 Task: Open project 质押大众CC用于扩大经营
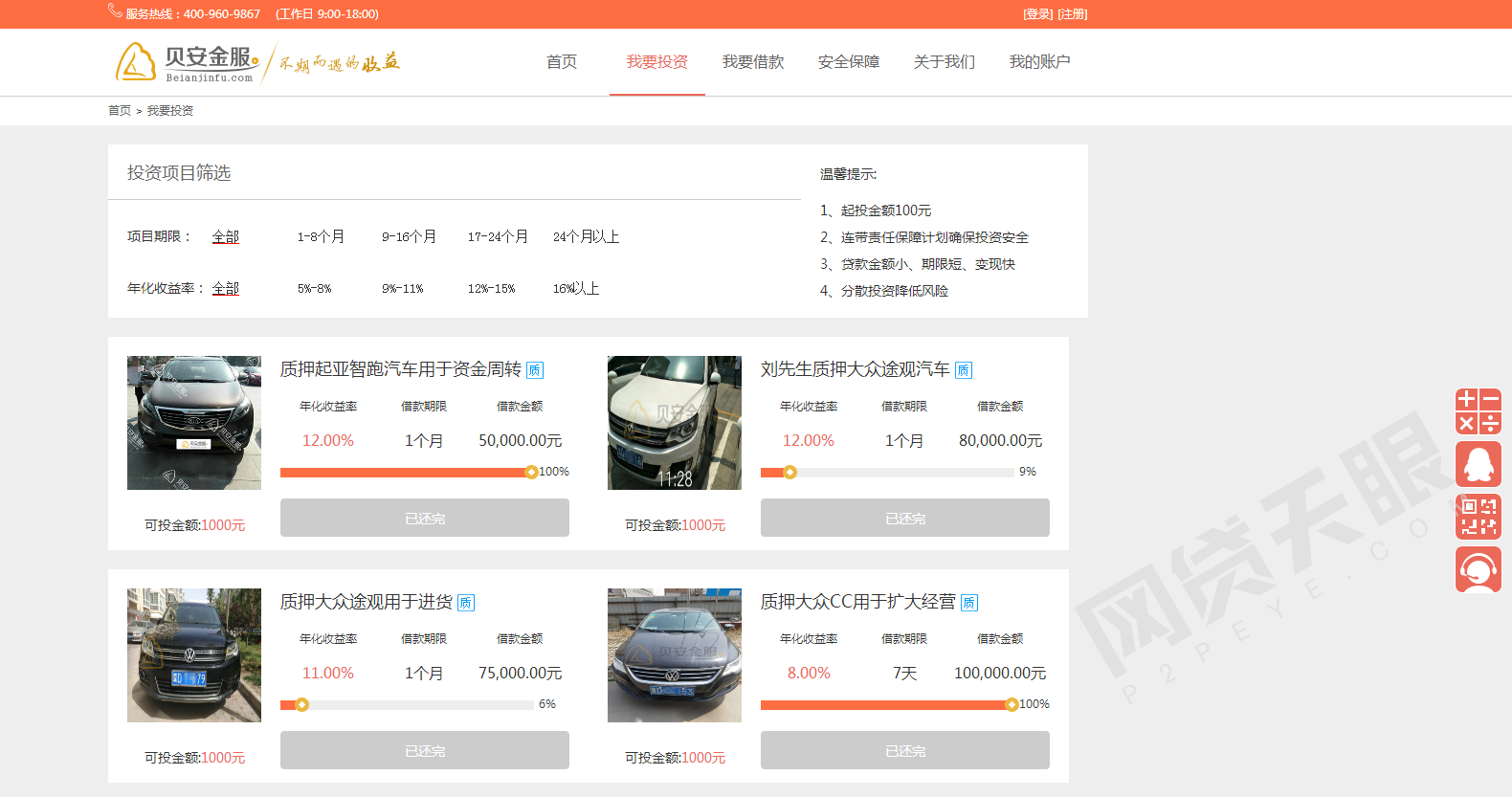point(858,602)
